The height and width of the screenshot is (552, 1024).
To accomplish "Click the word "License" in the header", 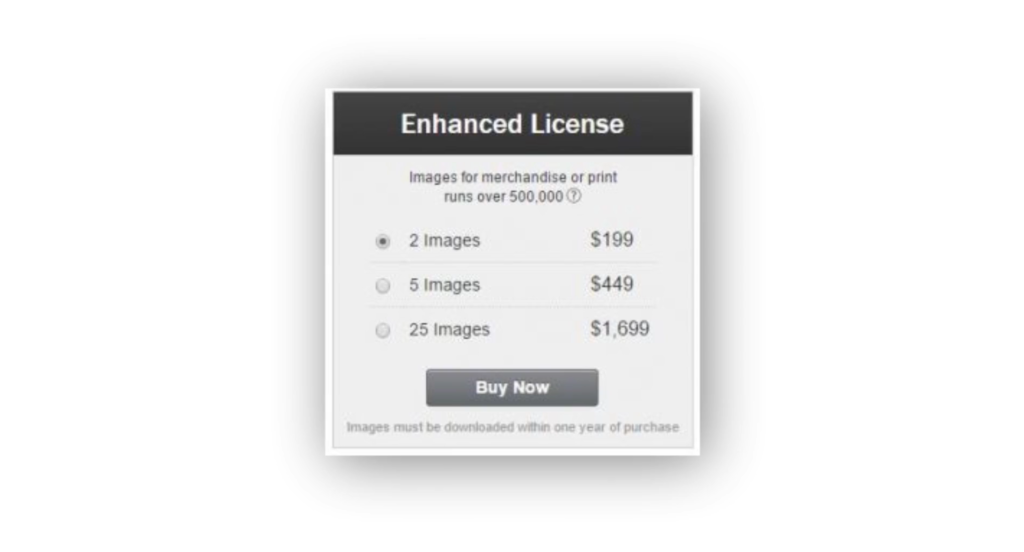I will (577, 124).
